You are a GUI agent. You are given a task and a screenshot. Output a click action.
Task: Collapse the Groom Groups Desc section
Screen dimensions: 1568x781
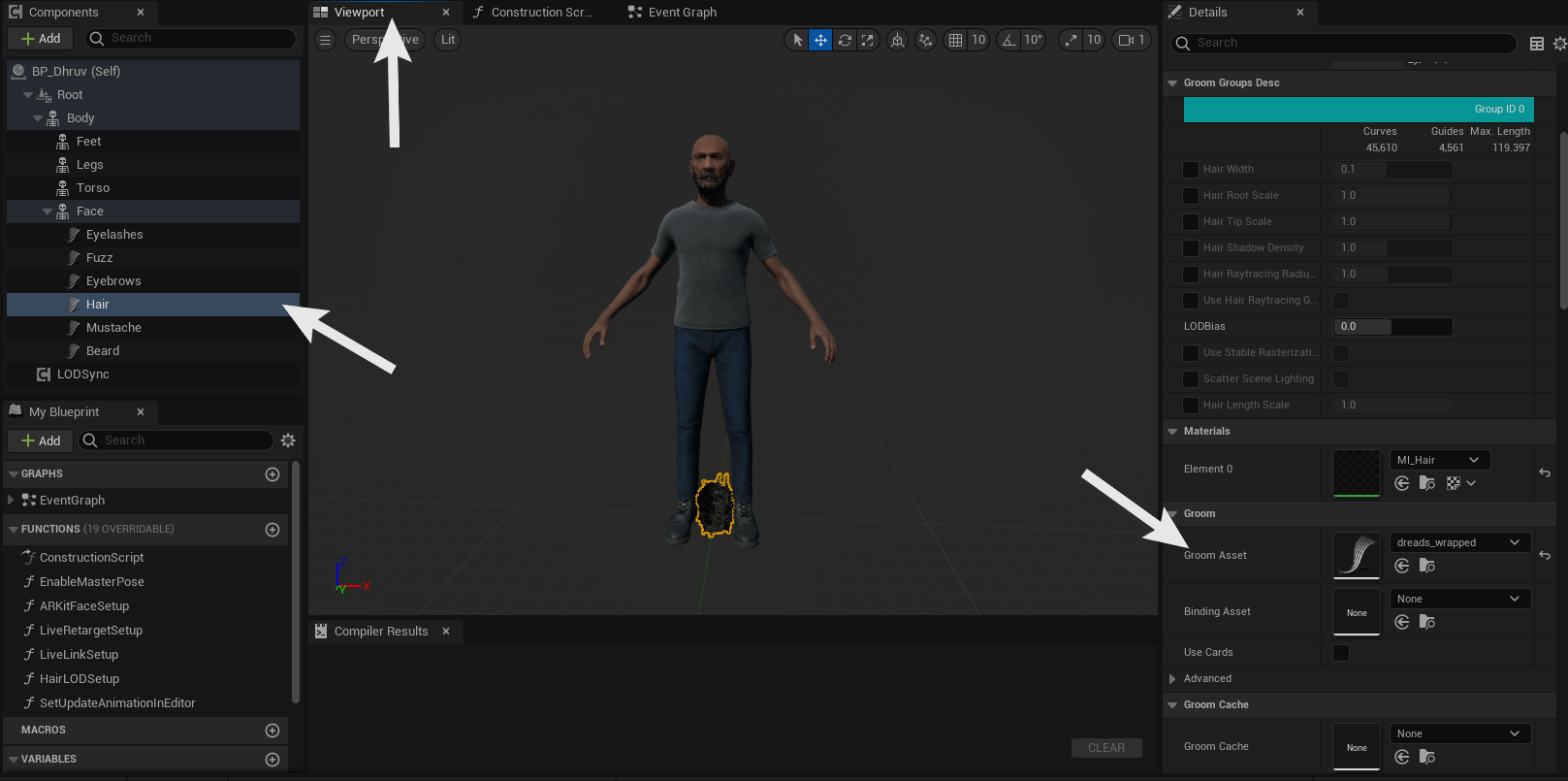click(x=1172, y=83)
